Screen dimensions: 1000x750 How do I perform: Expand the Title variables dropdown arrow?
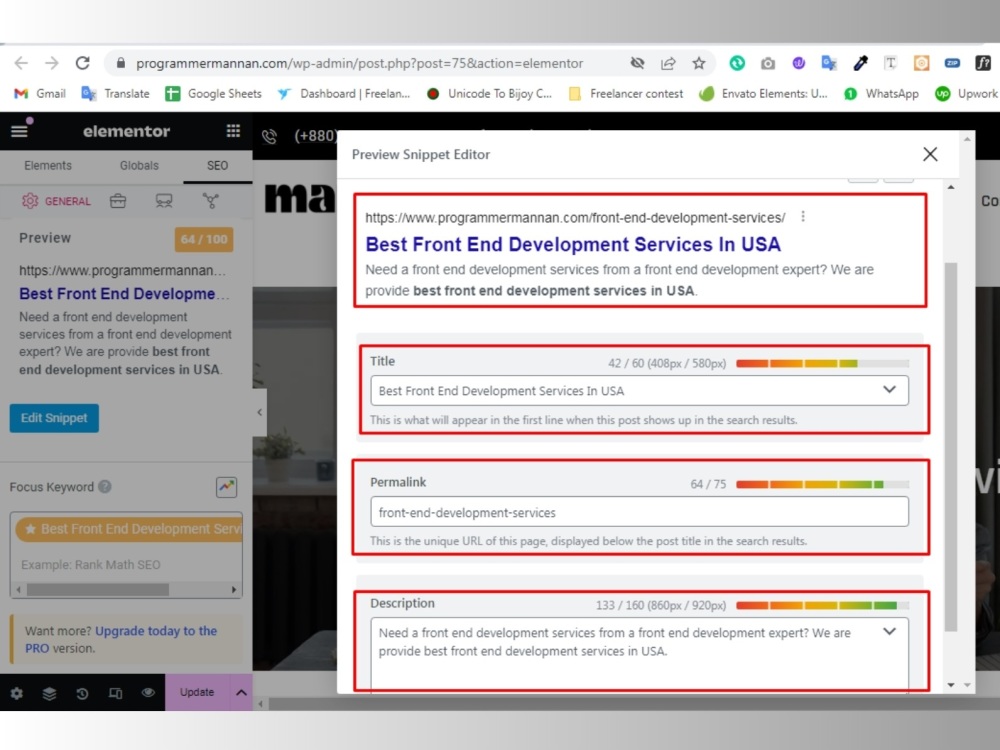(890, 389)
